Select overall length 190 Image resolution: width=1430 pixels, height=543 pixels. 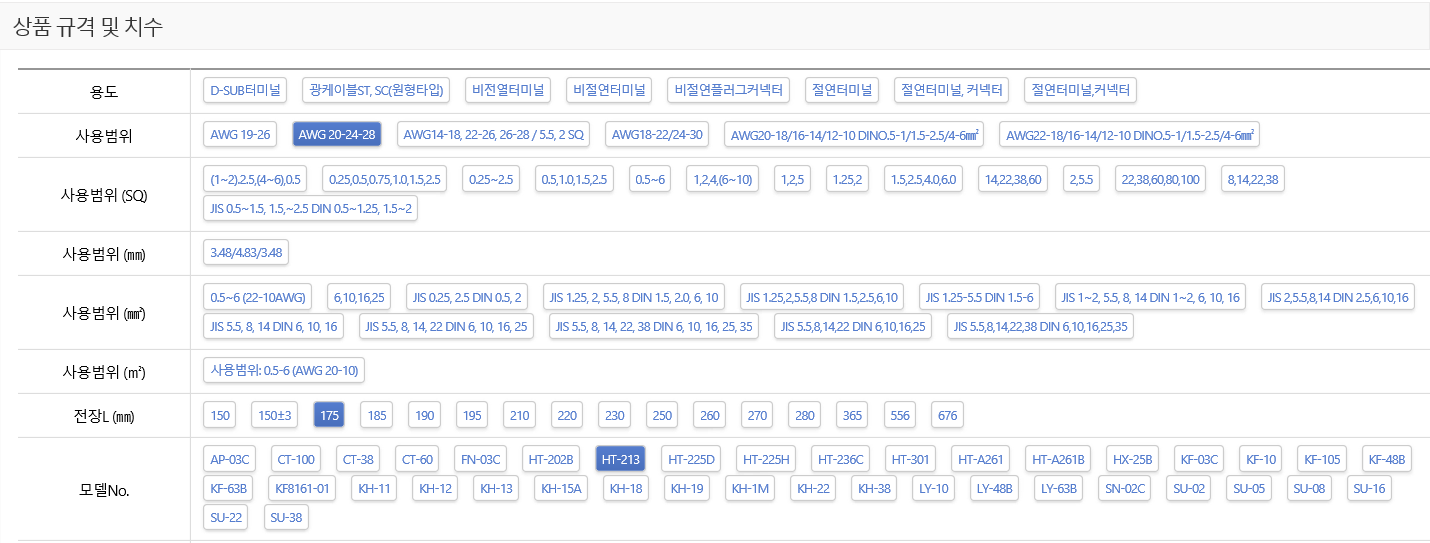425,414
